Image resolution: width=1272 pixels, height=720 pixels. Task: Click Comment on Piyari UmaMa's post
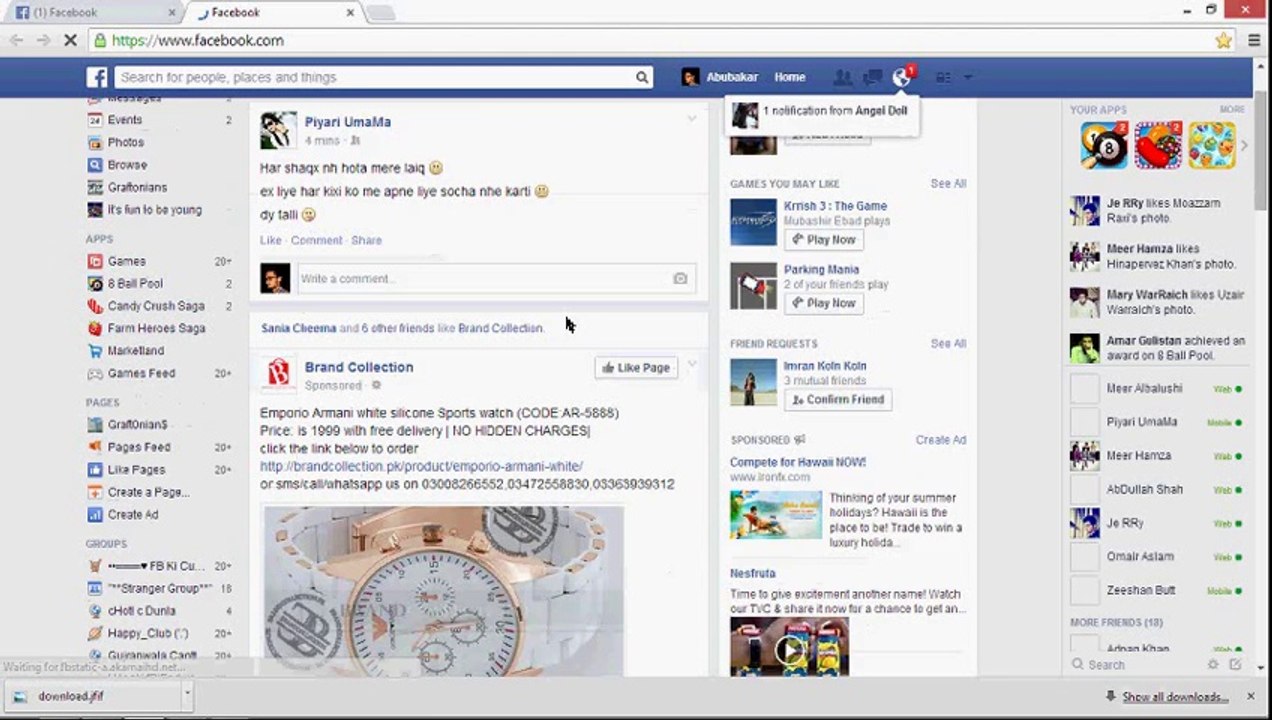tap(316, 240)
